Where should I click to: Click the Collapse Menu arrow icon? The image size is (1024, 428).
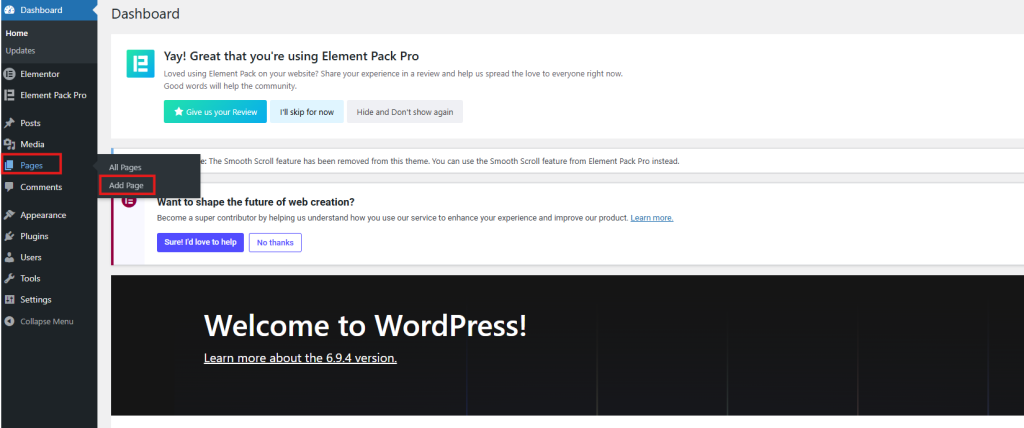coord(9,321)
